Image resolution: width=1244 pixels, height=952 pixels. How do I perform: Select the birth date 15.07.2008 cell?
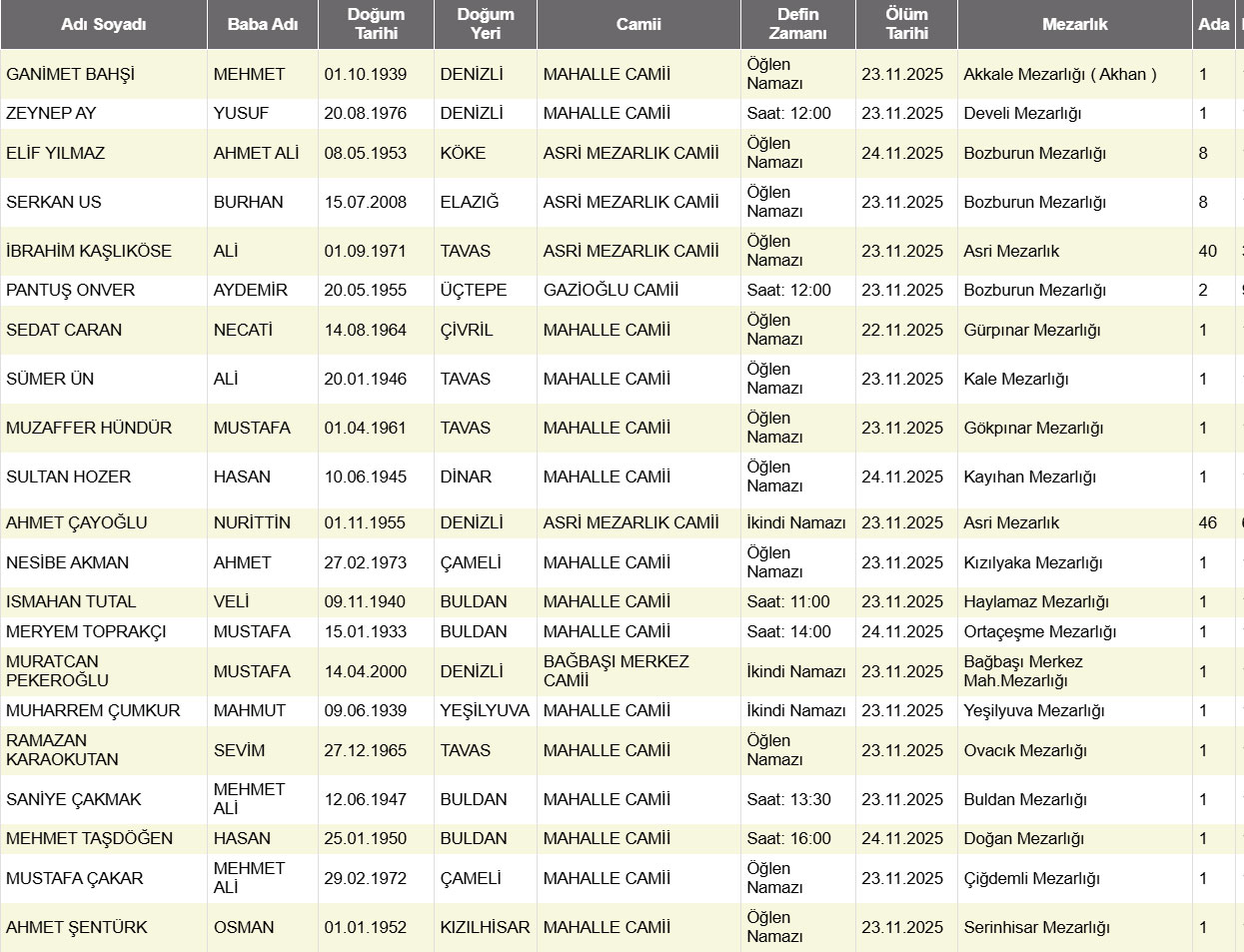coord(366,203)
